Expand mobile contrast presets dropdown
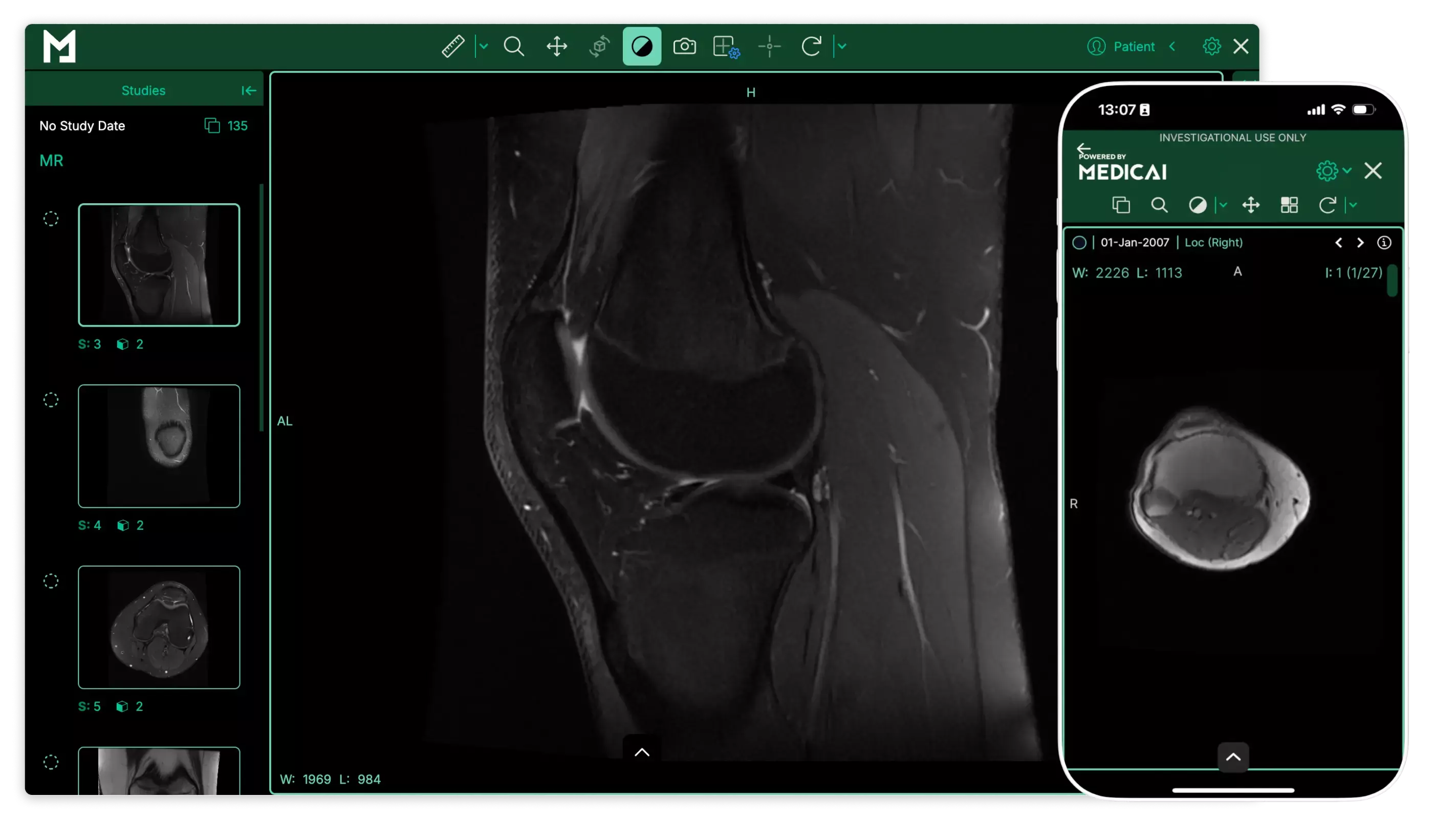 tap(1223, 205)
